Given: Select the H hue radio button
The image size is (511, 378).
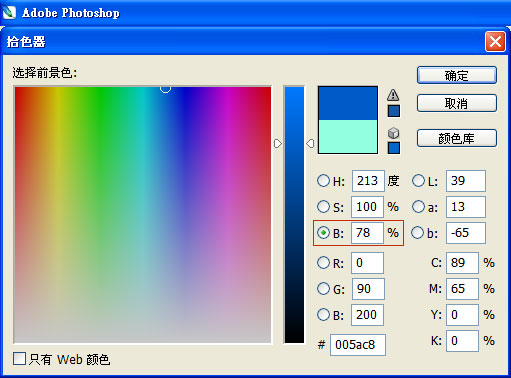Looking at the screenshot, I should 323,181.
